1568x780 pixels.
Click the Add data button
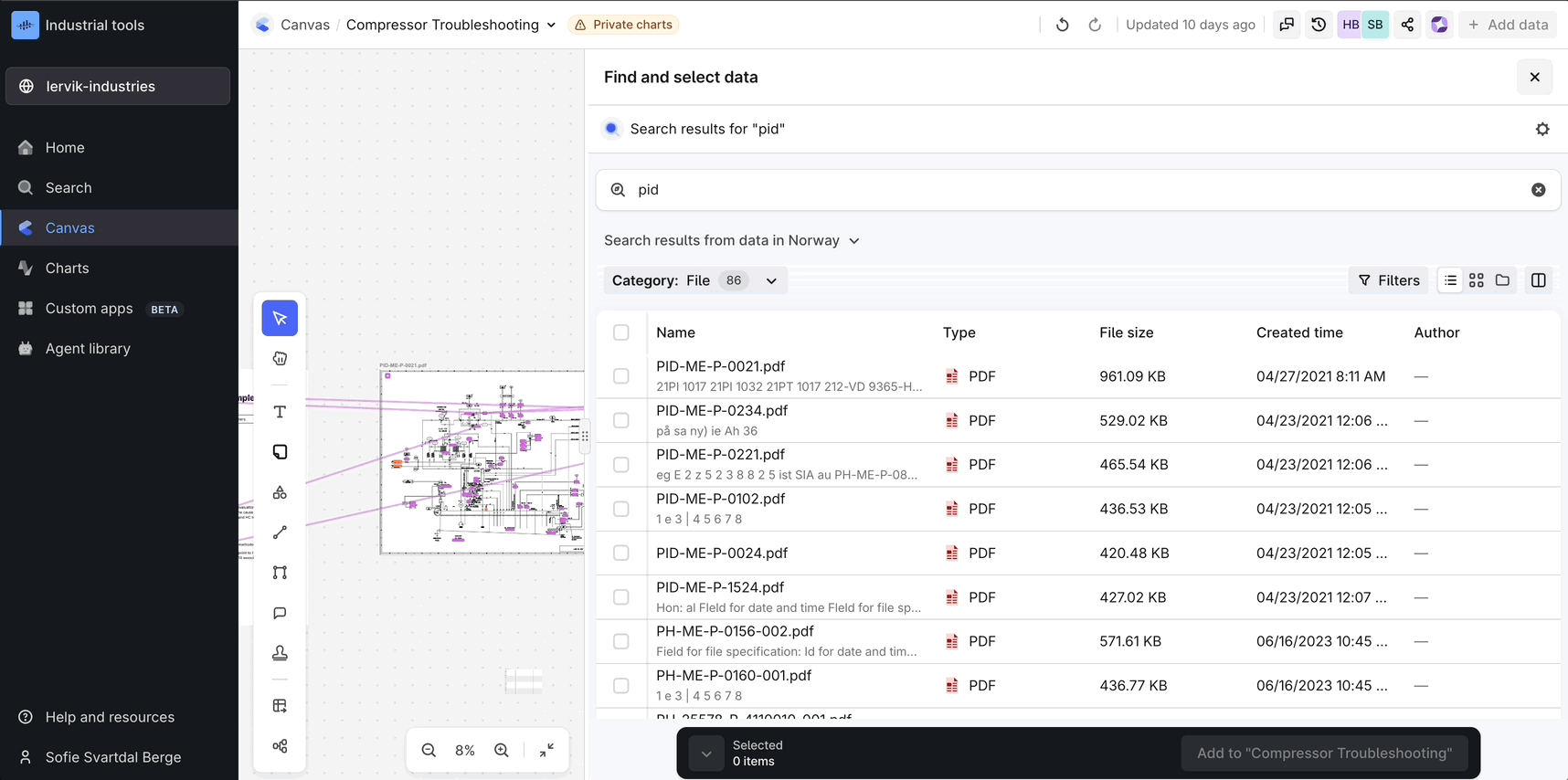click(x=1508, y=25)
